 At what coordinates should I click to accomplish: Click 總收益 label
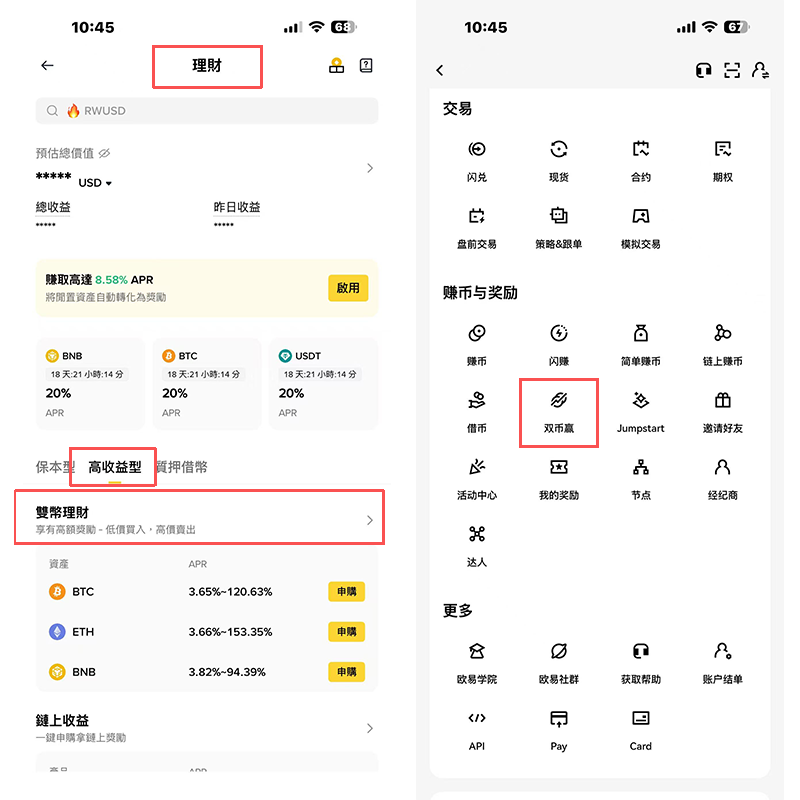click(53, 207)
